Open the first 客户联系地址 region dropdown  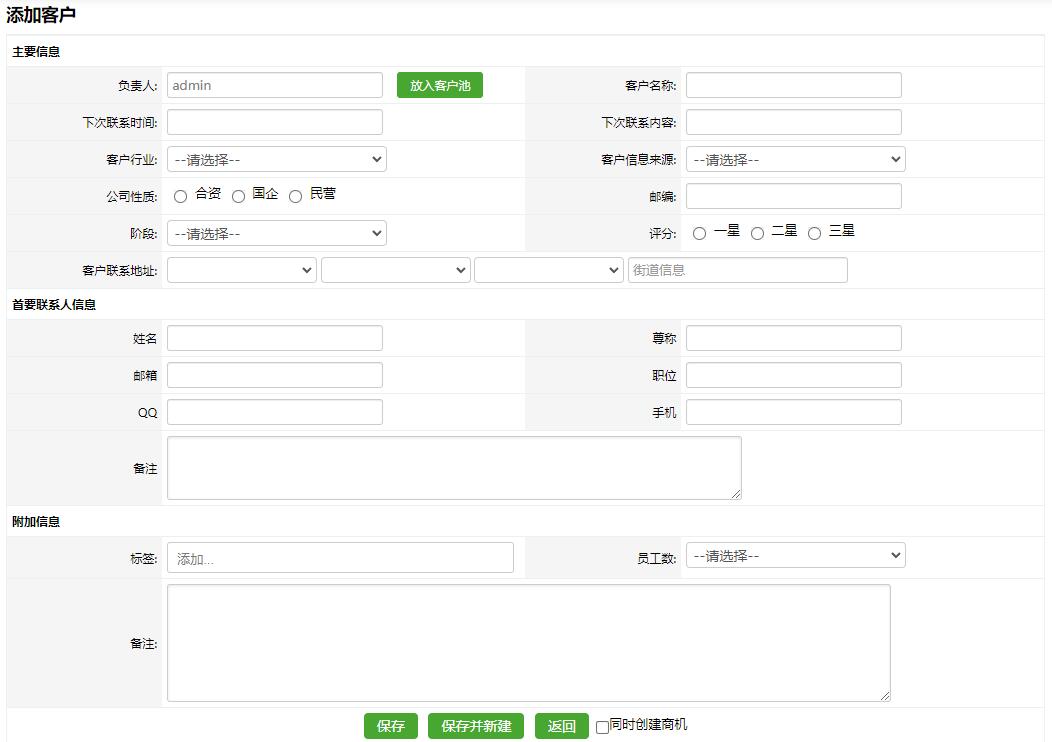[x=241, y=270]
